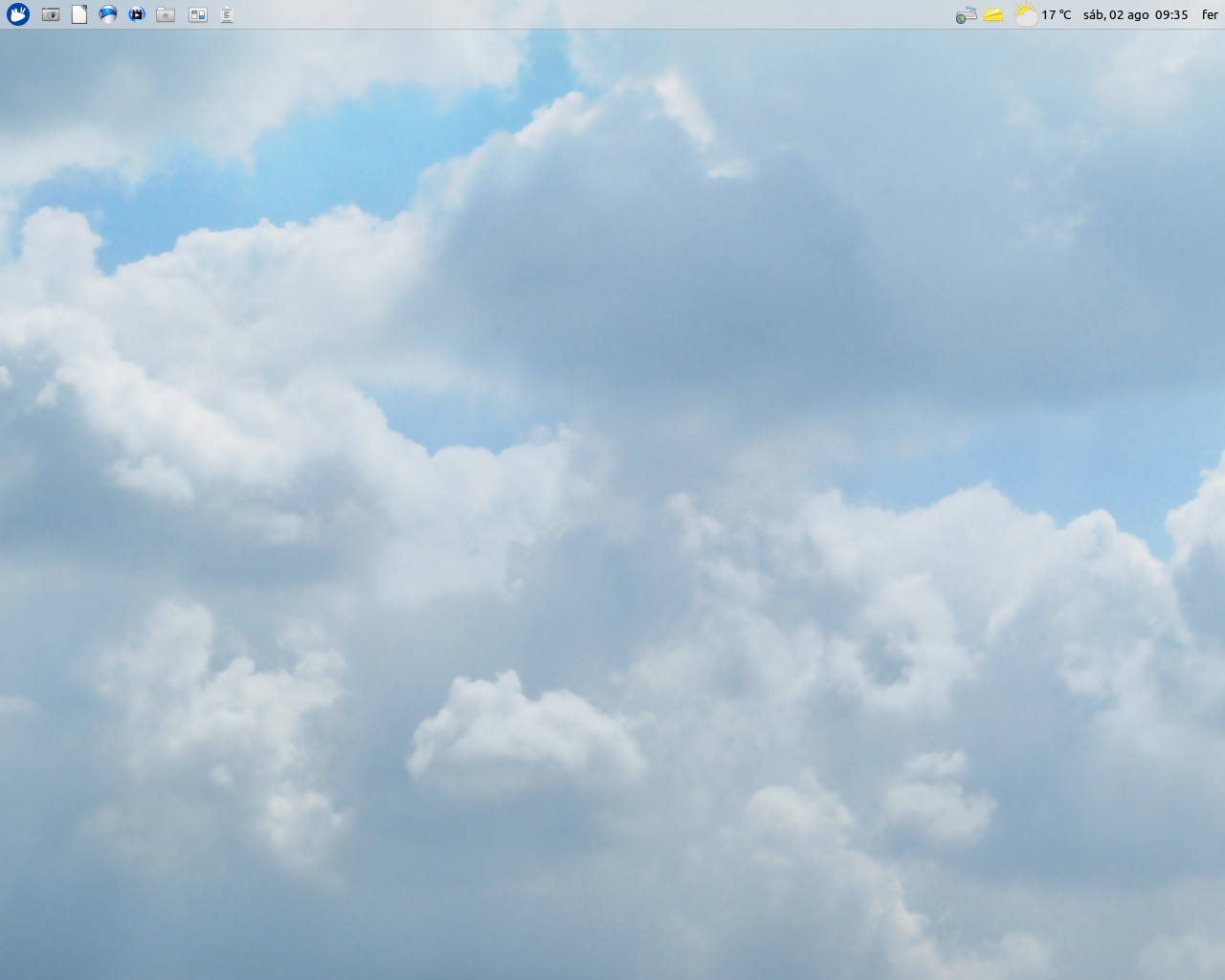This screenshot has height=980, width=1225.
Task: Open the LibreOffice blank document launcher
Action: coord(79,14)
